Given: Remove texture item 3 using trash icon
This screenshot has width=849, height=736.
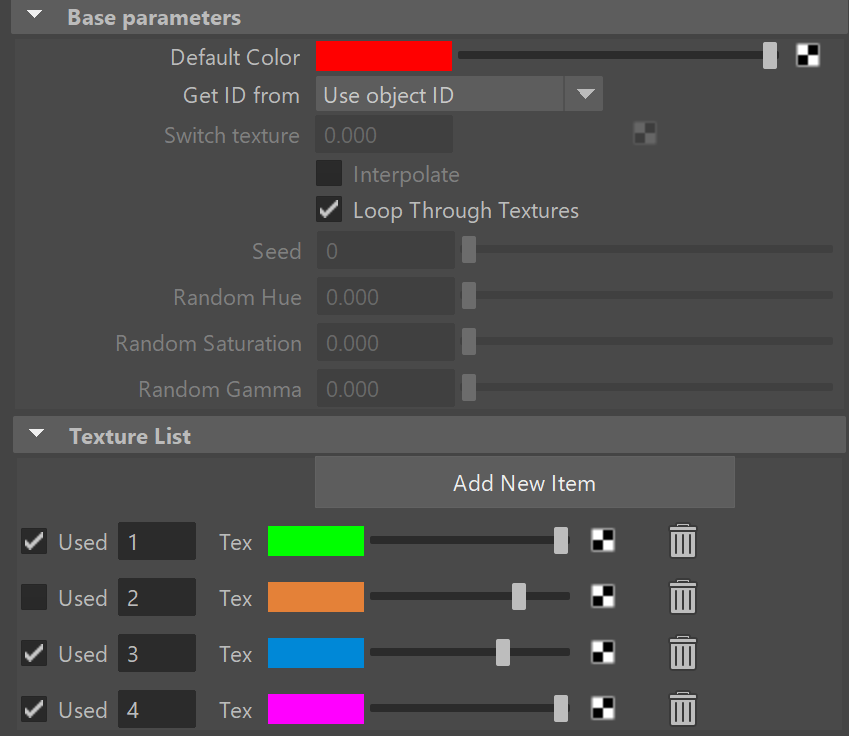Looking at the screenshot, I should (x=683, y=653).
